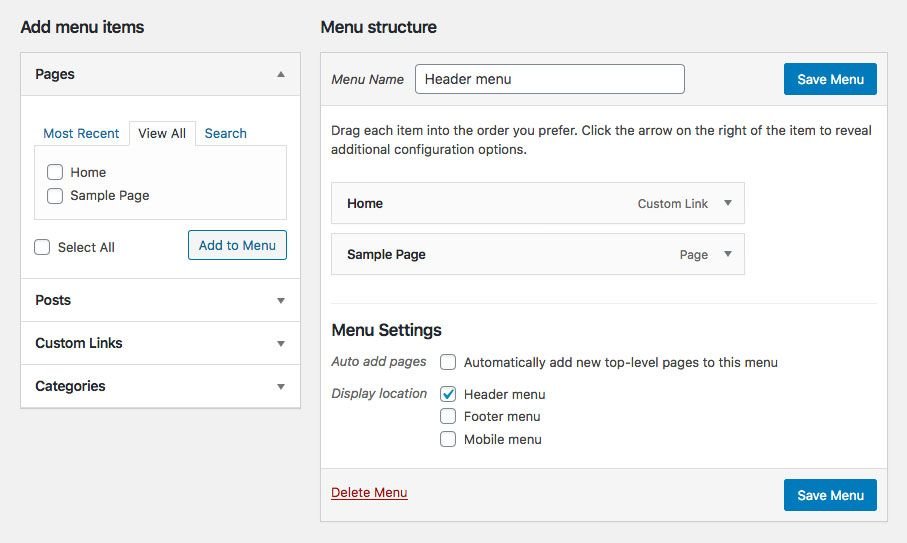This screenshot has width=907, height=543.
Task: Collapse the Pages panel arrow
Action: pyautogui.click(x=281, y=74)
